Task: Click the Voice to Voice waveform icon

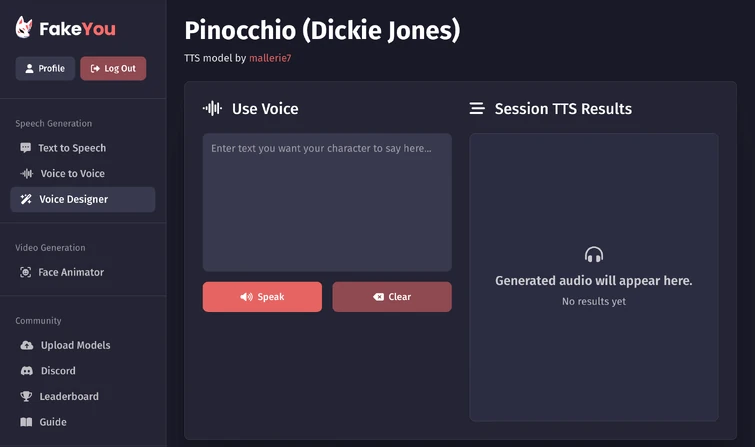Action: pyautogui.click(x=27, y=174)
